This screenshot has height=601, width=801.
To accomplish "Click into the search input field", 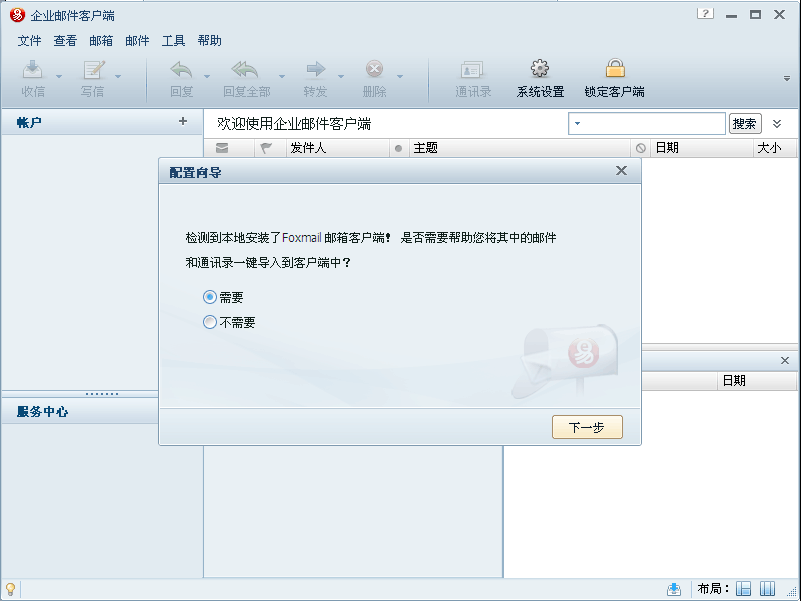I will (x=654, y=124).
